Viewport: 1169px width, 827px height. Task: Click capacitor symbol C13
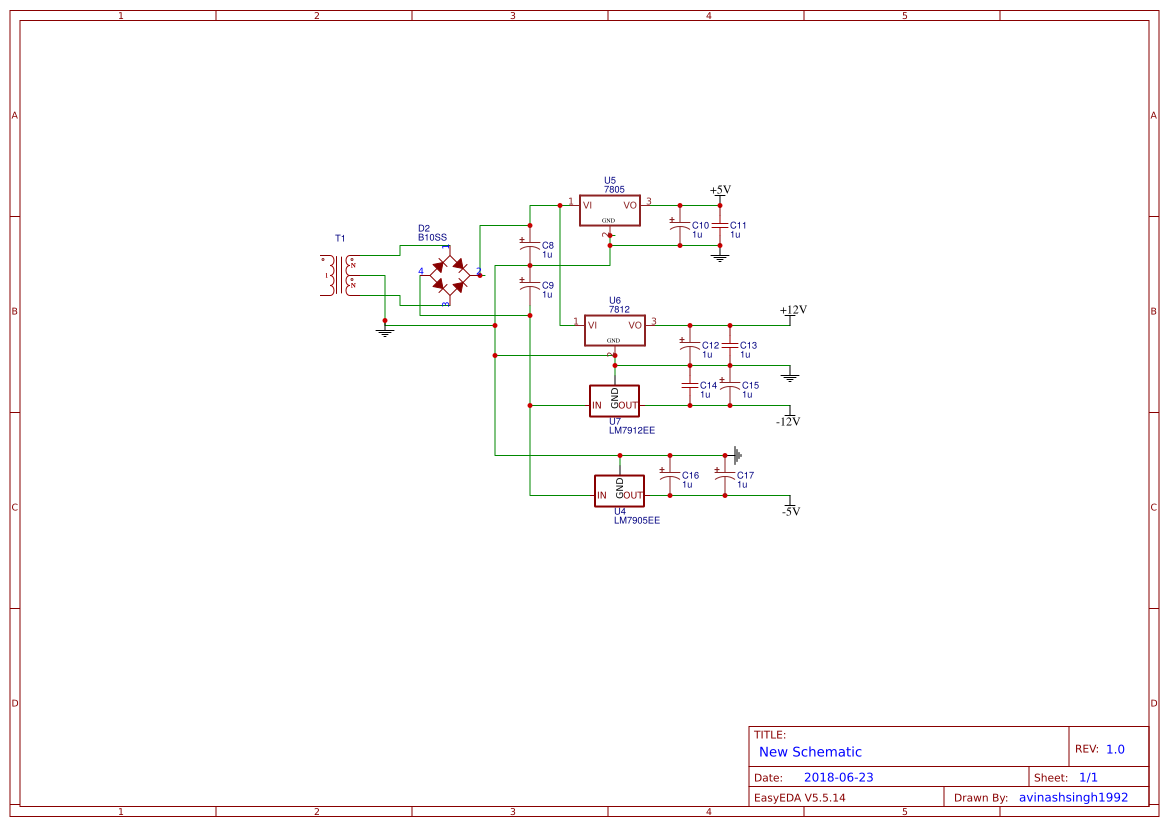pyautogui.click(x=730, y=345)
